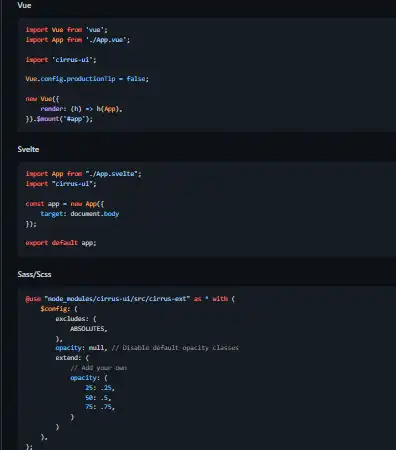
Task: Click the @use node_modules/cirrus-ui line
Action: [130, 299]
